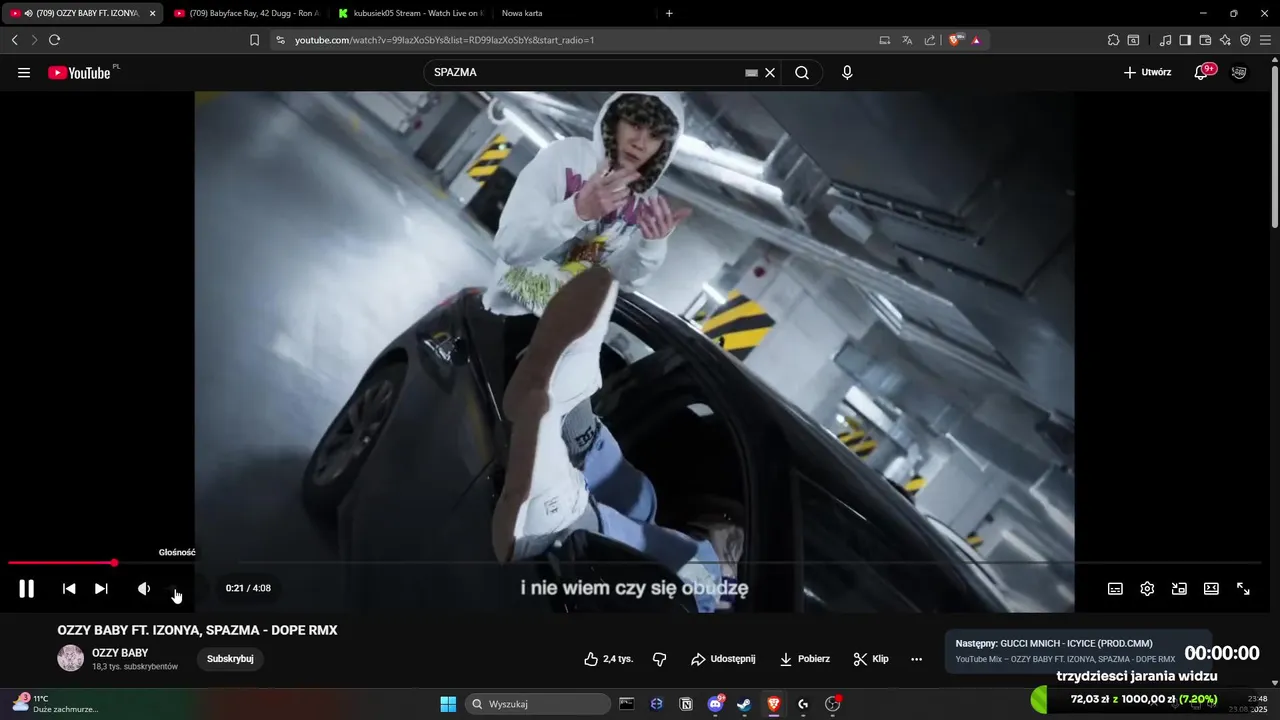This screenshot has height=720, width=1280.
Task: Open Steam from the taskbar
Action: [x=744, y=704]
